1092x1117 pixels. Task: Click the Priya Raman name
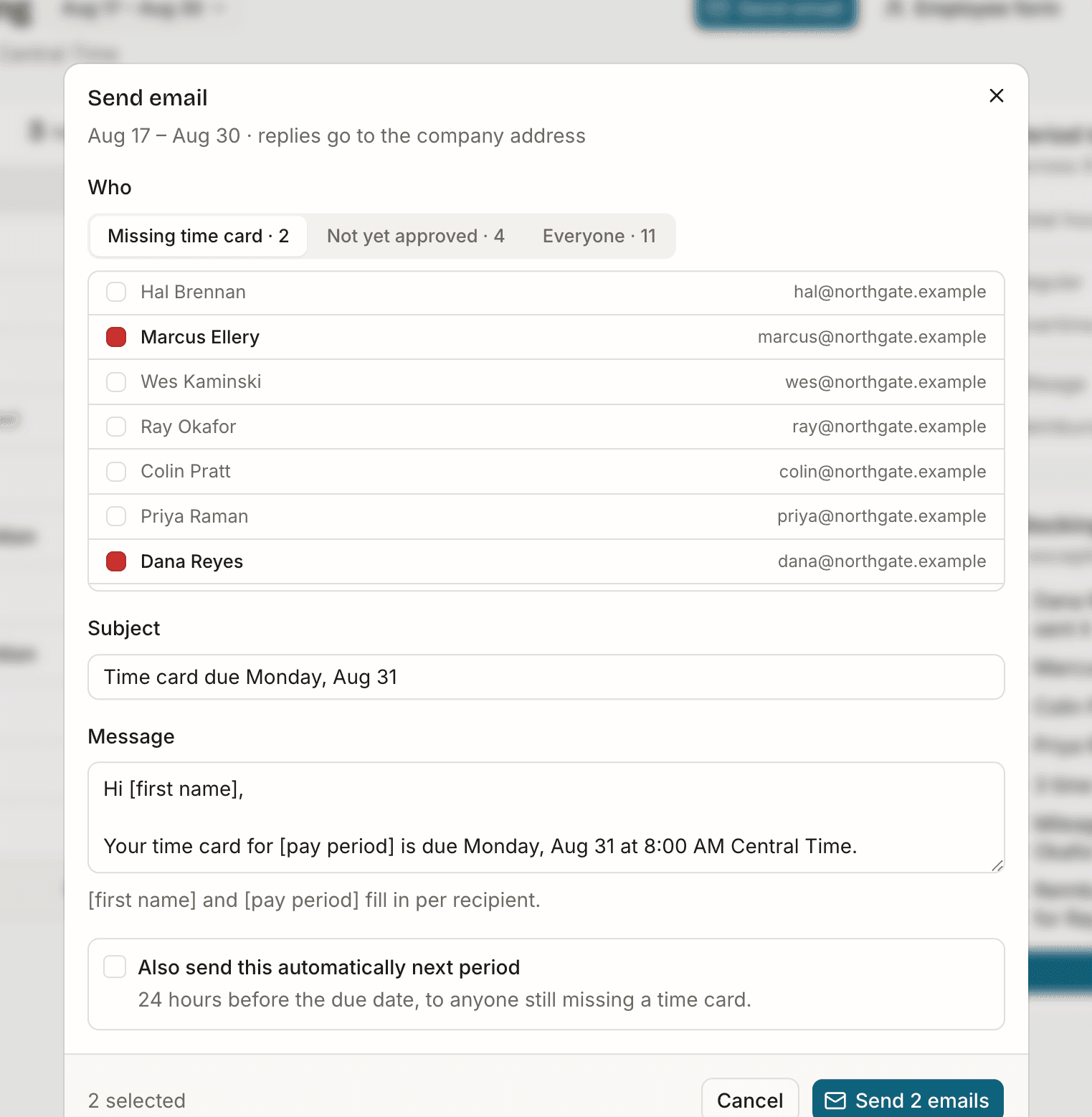[194, 516]
